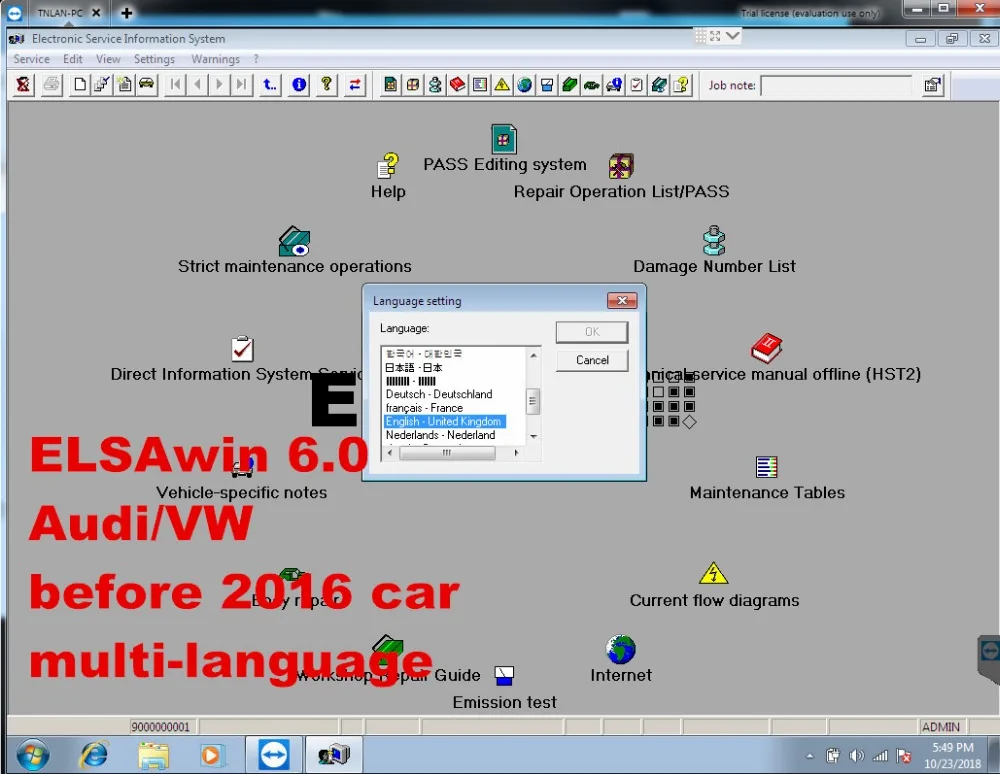Open Internet Explorer from the taskbar
This screenshot has width=1000, height=774.
(94, 756)
